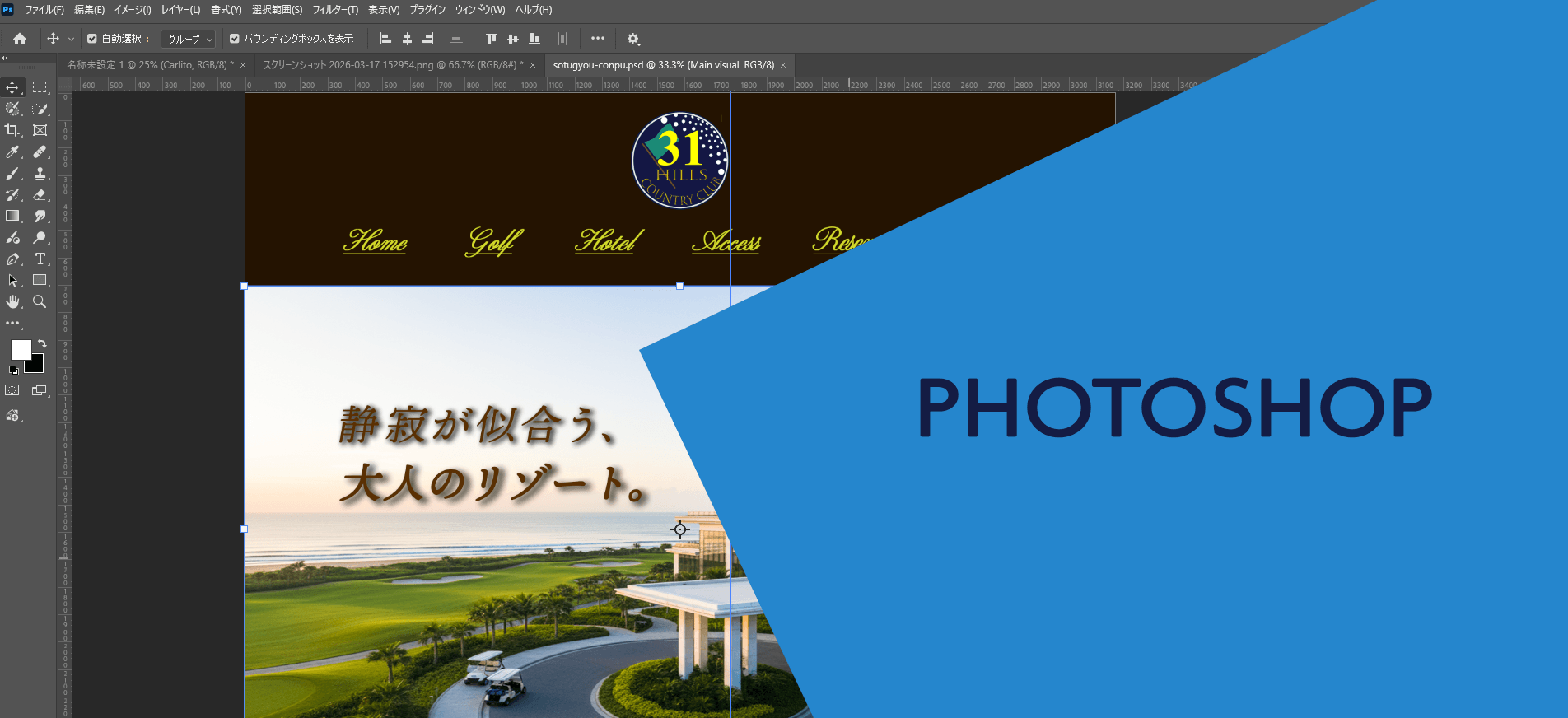Select the Eyedropper tool
This screenshot has height=718, width=1568.
12,152
